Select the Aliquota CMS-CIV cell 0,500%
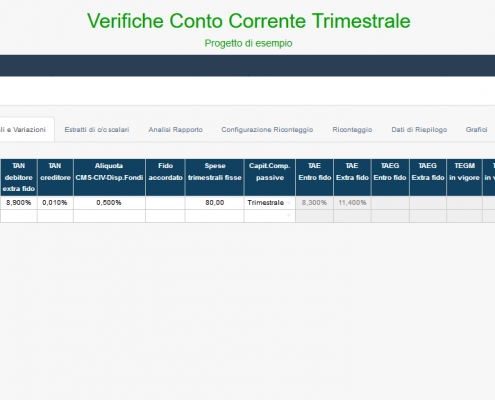Screen dimensions: 495x400 pos(109,203)
